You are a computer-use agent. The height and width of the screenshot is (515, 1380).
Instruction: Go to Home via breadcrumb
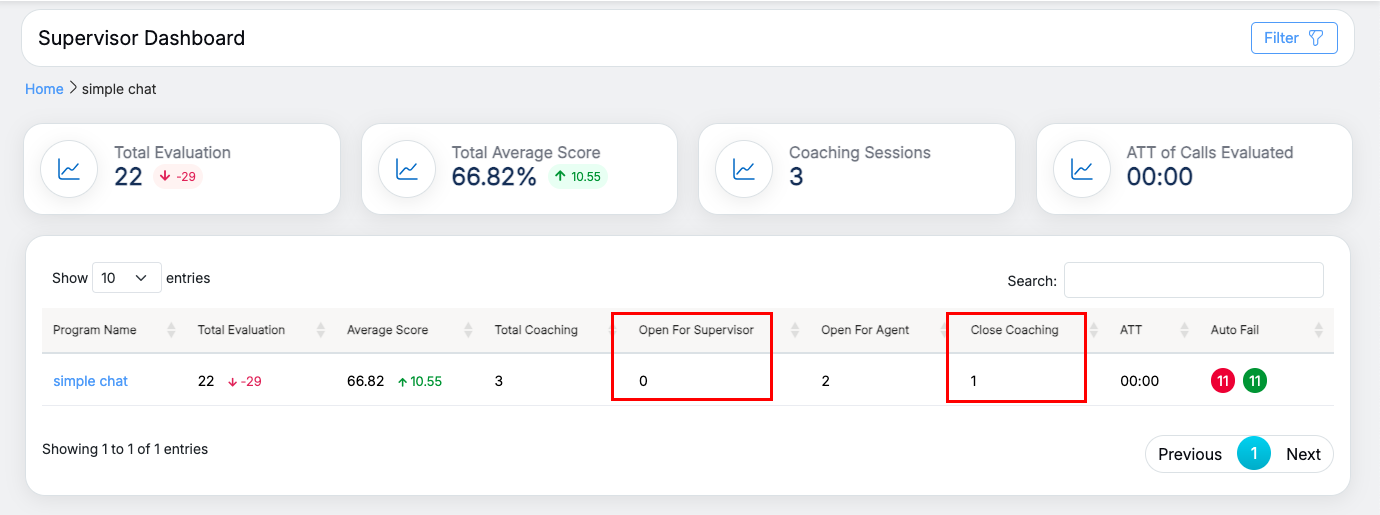point(44,89)
